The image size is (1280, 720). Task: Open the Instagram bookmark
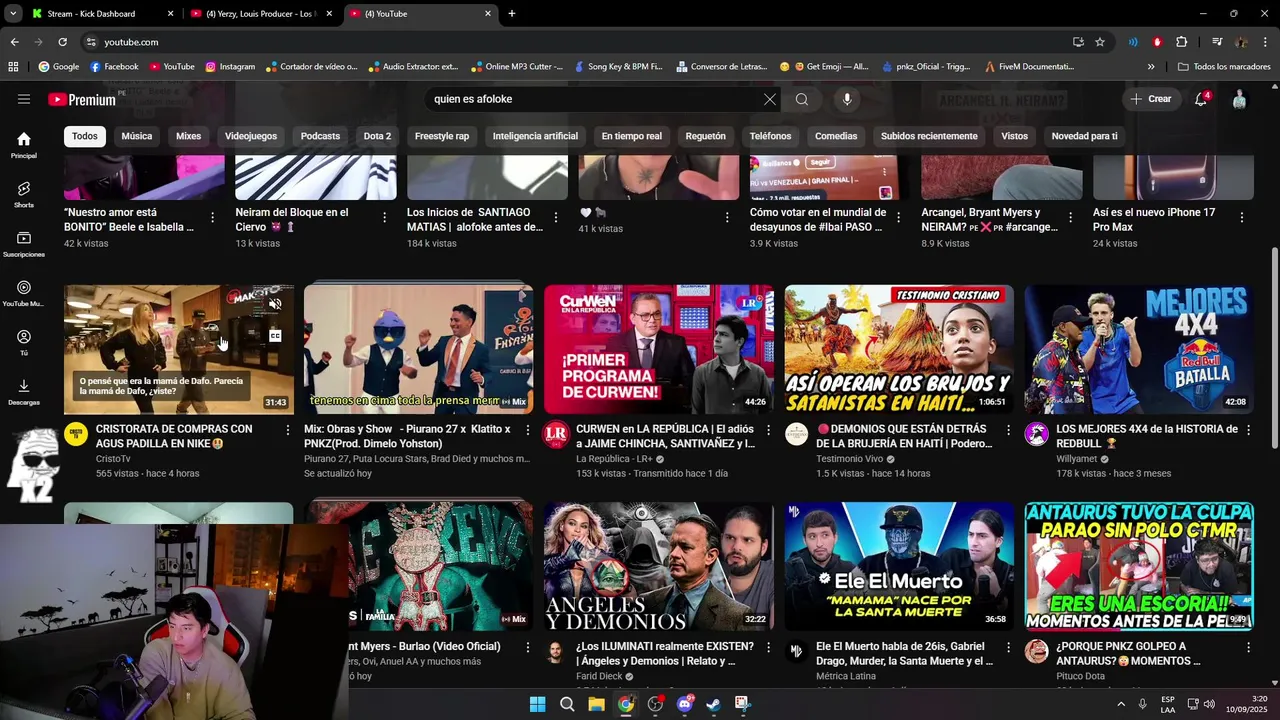pyautogui.click(x=230, y=67)
